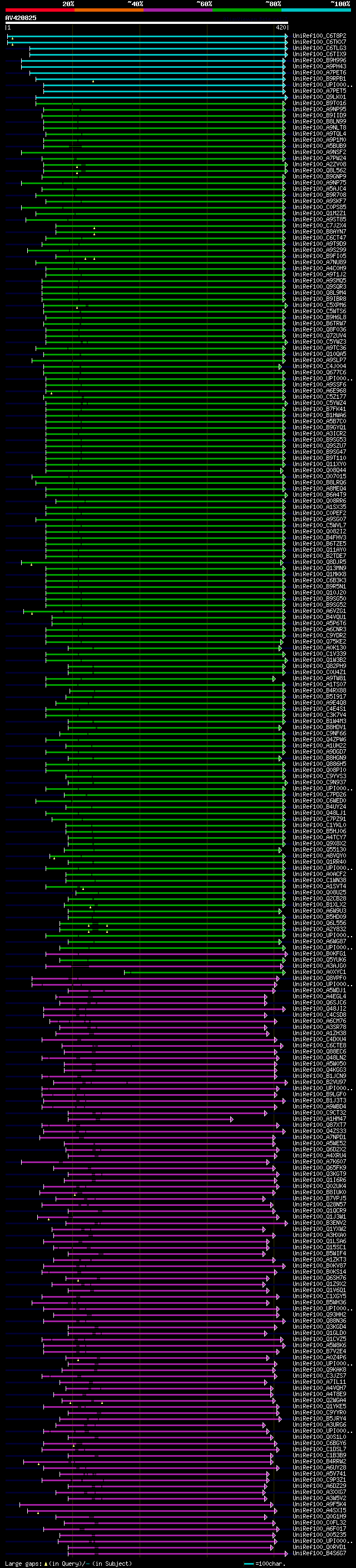Image resolution: width=356 pixels, height=1568 pixels.
Task: Click the UniRef100_A9SSF6 label
Action: coord(319,385)
